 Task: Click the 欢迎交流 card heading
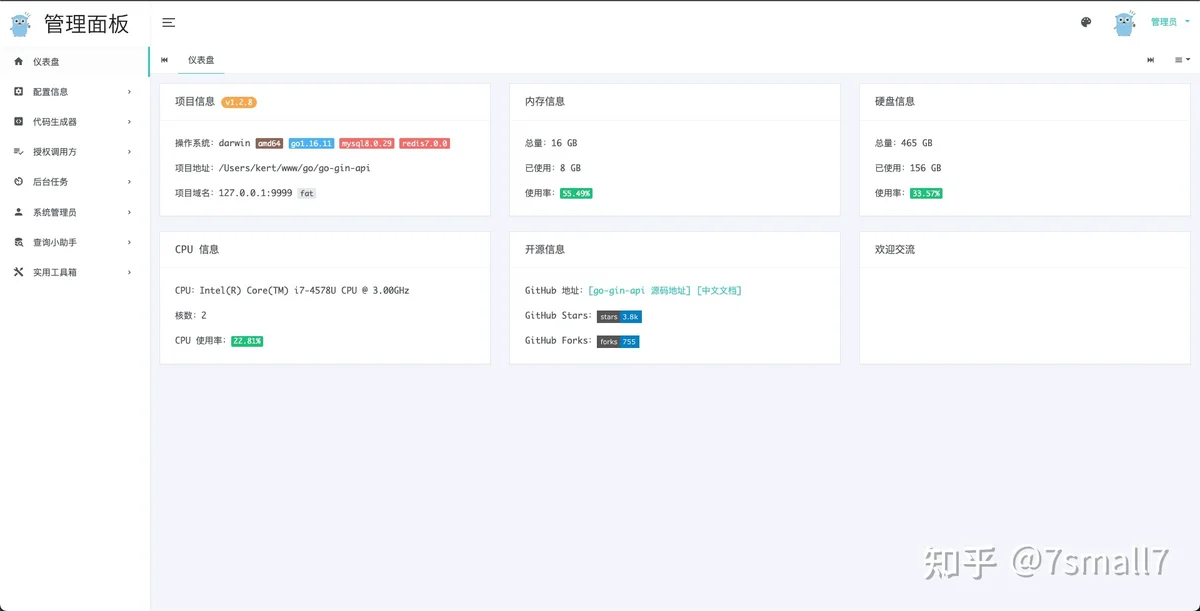coord(895,249)
